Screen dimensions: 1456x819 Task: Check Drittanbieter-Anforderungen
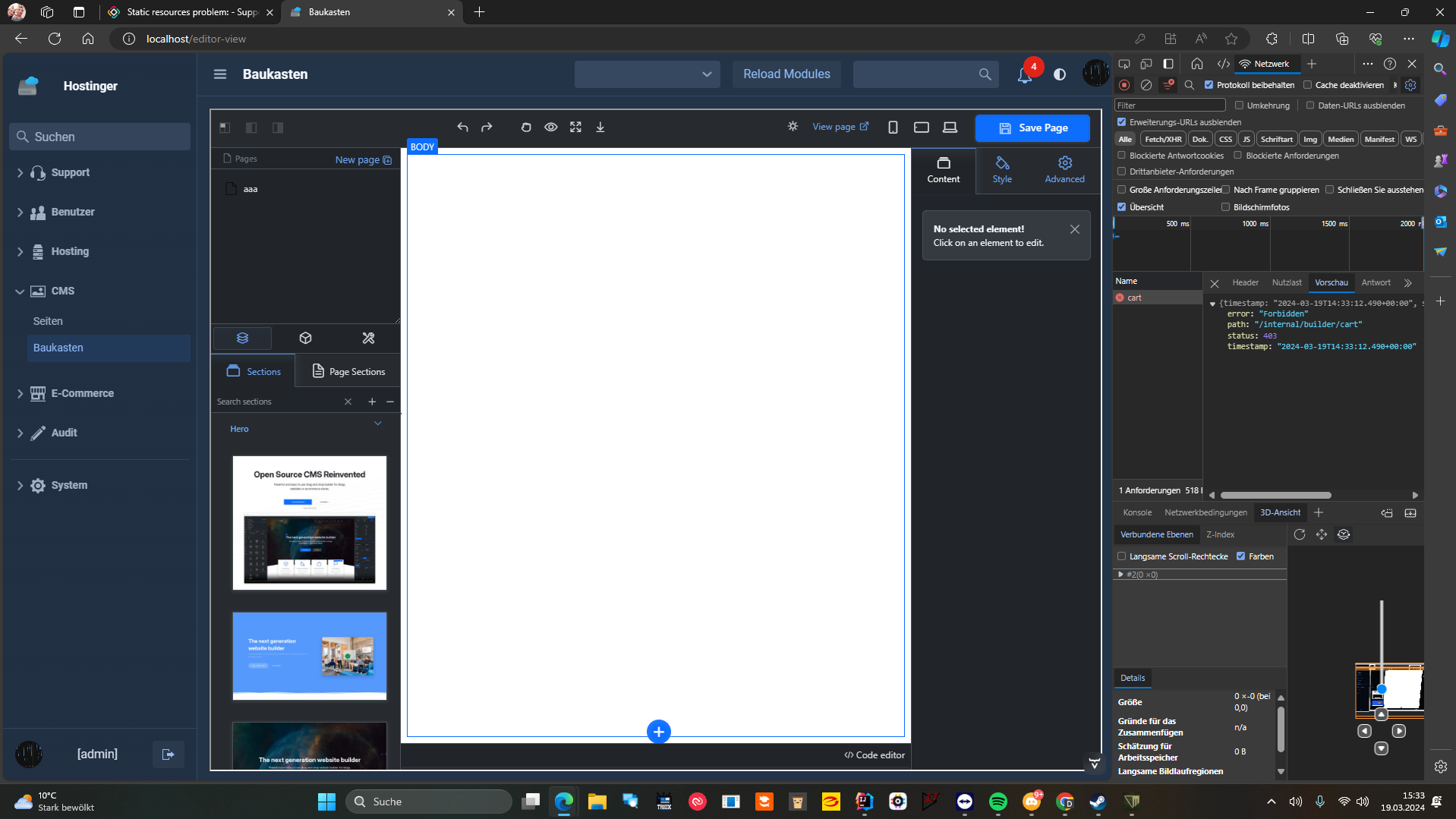[1122, 172]
